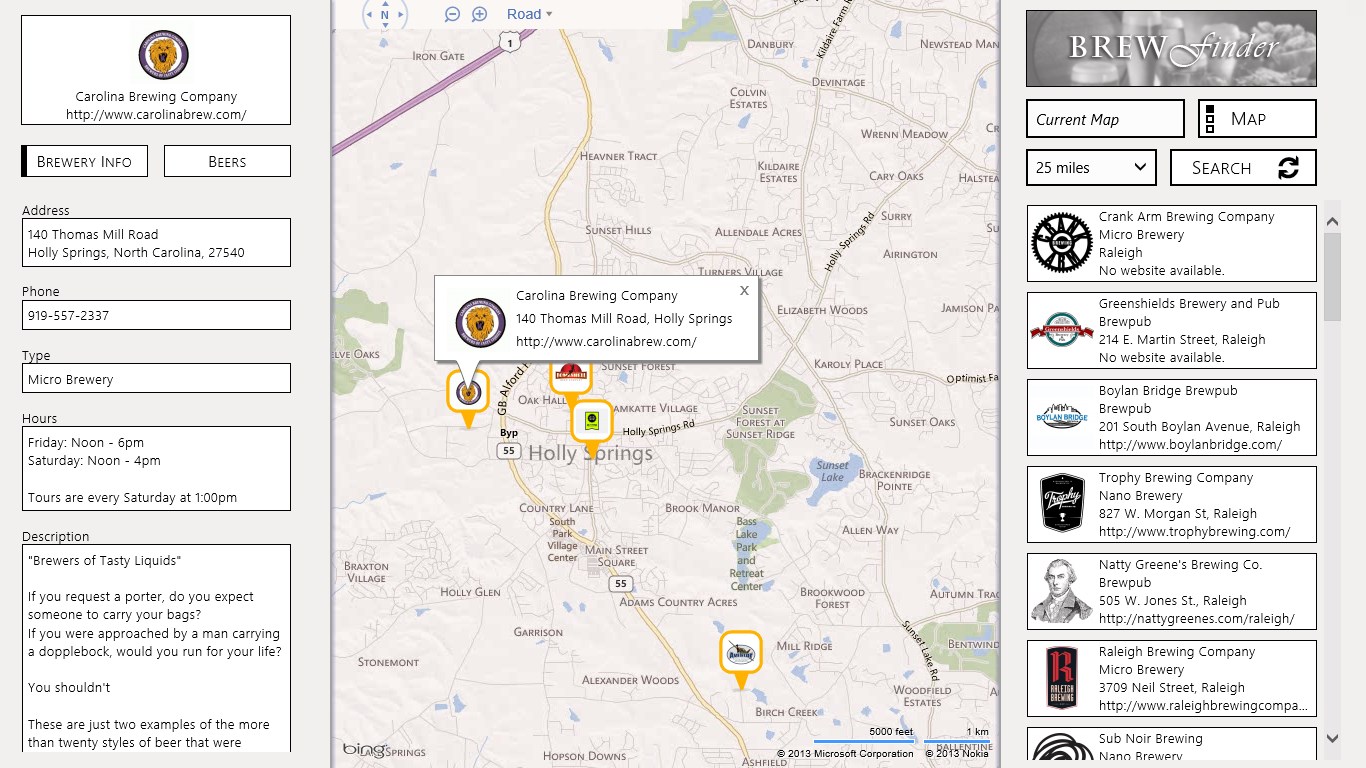Click the Crank Arm Brewing gear logo
Viewport: 1366px width, 768px height.
(1061, 243)
